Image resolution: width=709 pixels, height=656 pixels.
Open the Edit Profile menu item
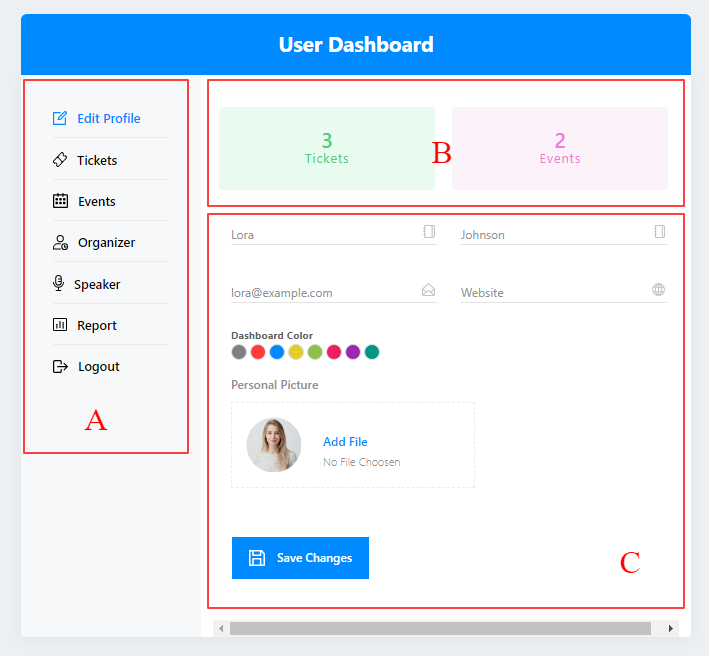click(111, 118)
